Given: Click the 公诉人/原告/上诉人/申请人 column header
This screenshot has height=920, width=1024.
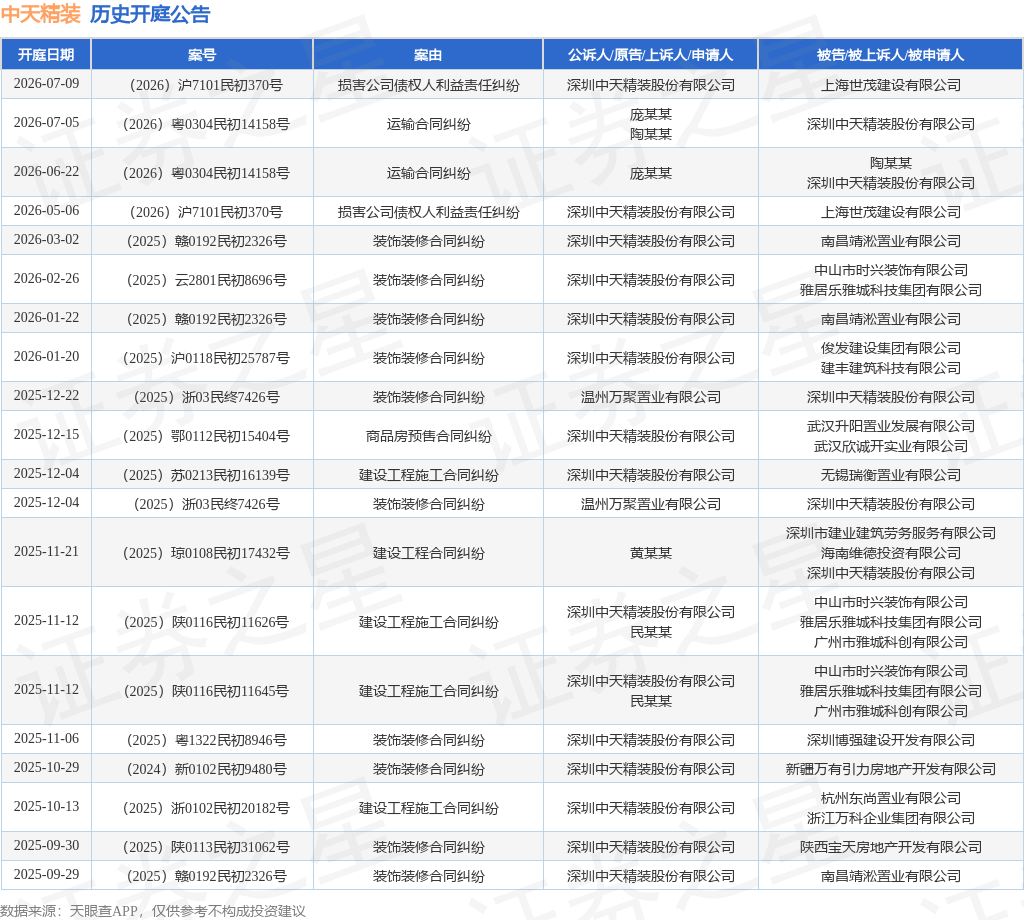Looking at the screenshot, I should tap(650, 55).
